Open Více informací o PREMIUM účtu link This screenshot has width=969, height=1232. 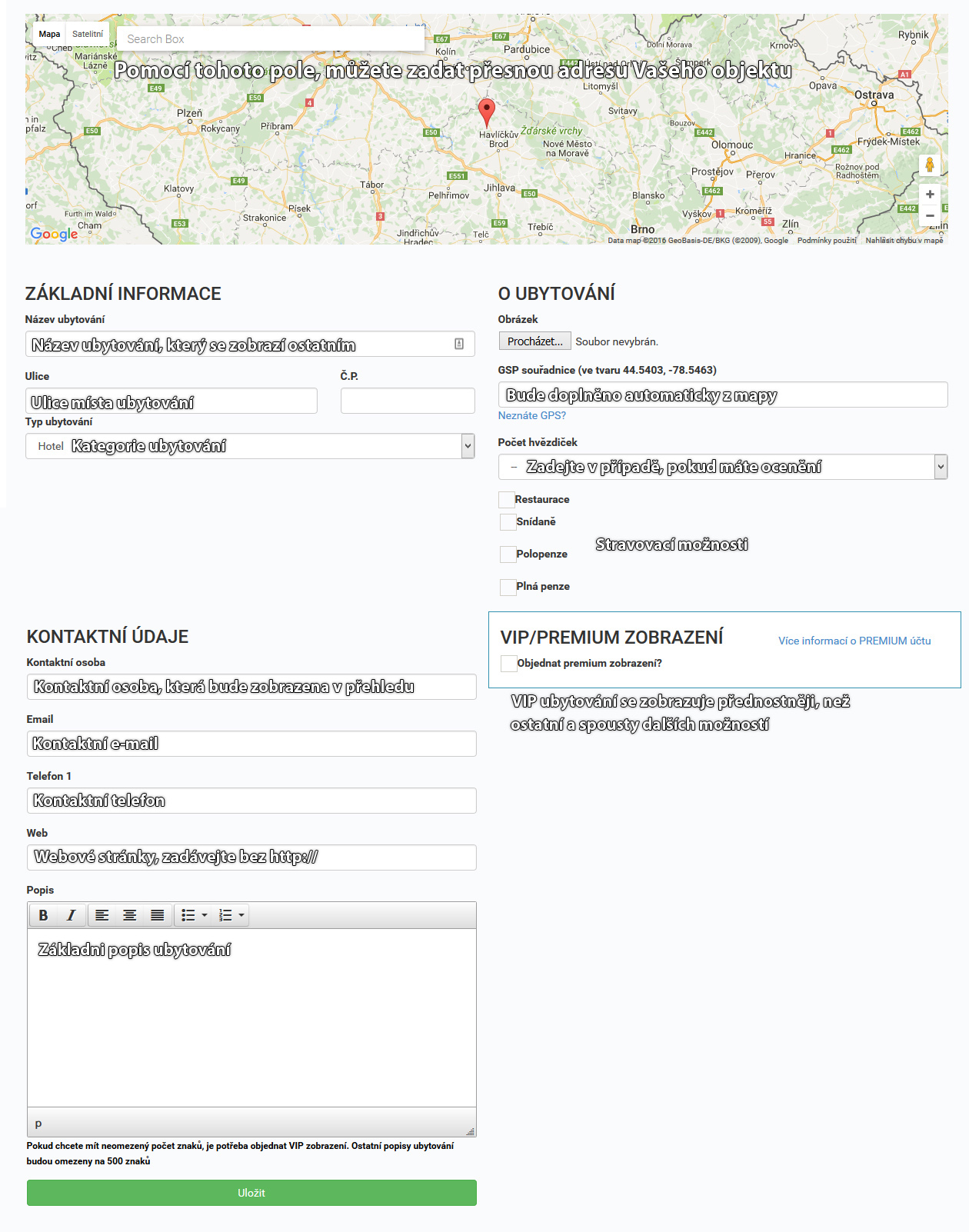854,641
